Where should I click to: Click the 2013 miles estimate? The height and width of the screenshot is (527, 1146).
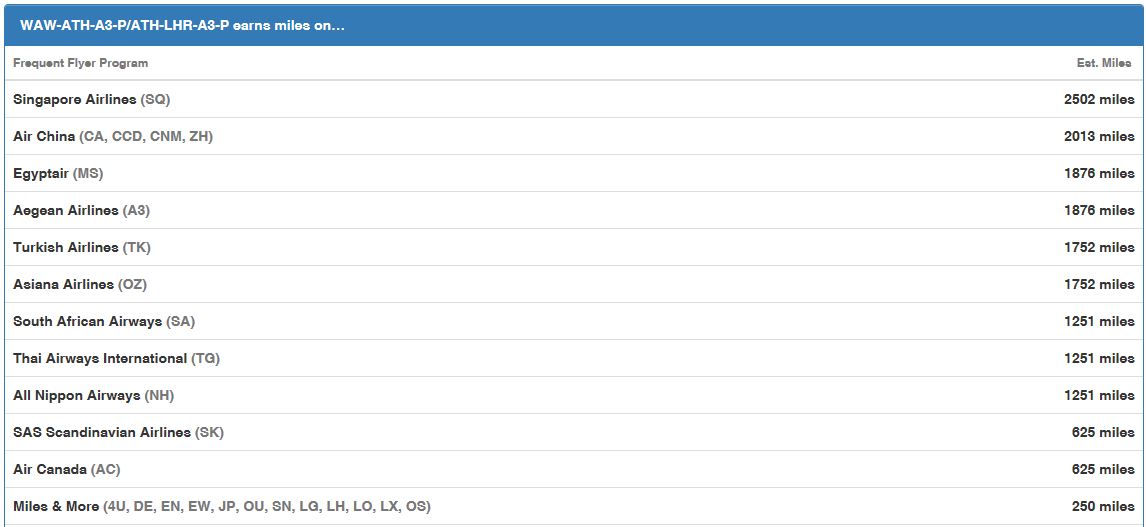(1099, 137)
